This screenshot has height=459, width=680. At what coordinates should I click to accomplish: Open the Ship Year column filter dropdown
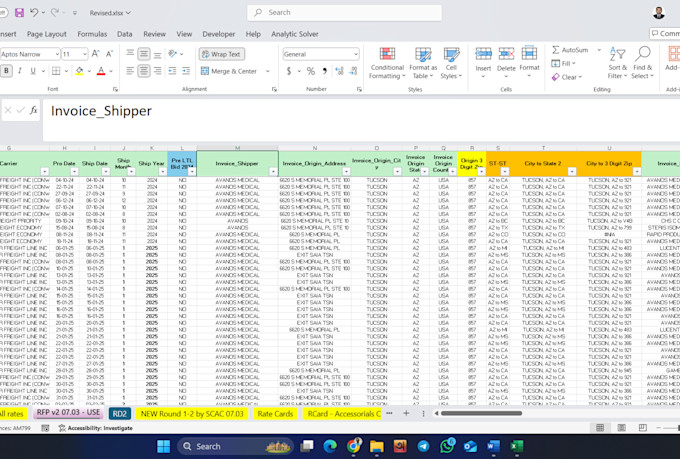[x=162, y=172]
